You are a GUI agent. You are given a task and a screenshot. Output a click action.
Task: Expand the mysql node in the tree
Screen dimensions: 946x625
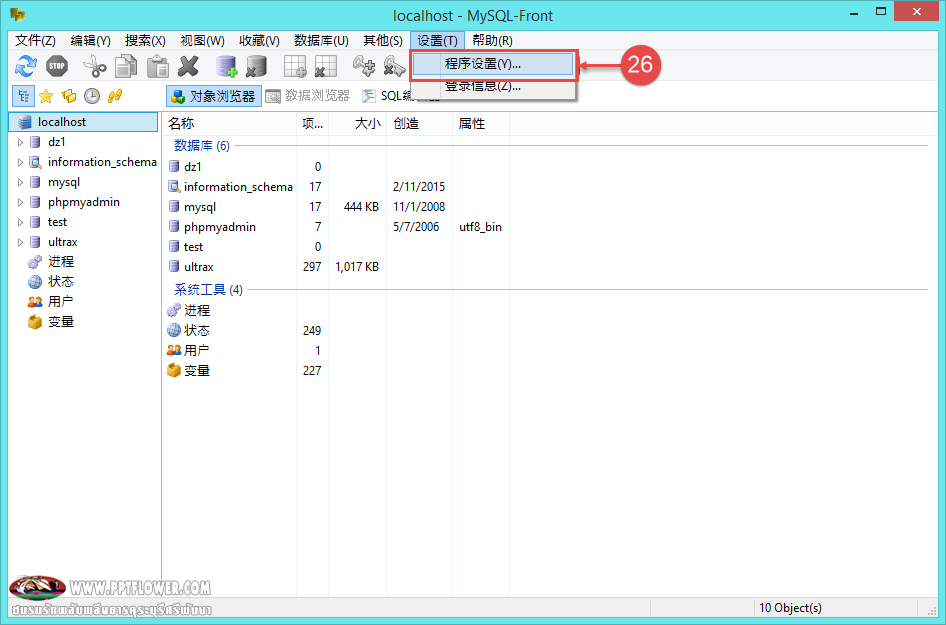tap(21, 182)
